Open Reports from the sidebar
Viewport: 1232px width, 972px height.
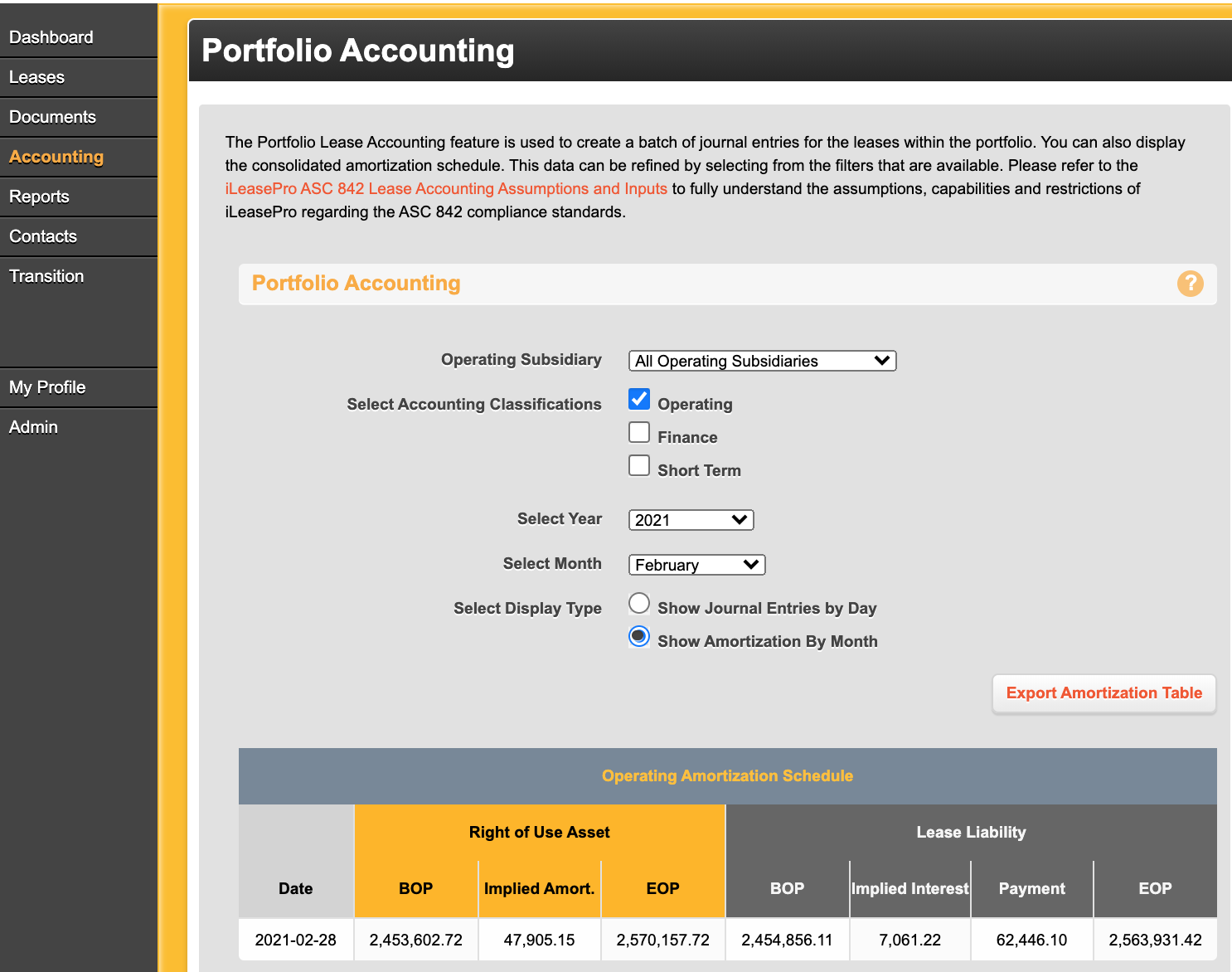click(79, 197)
